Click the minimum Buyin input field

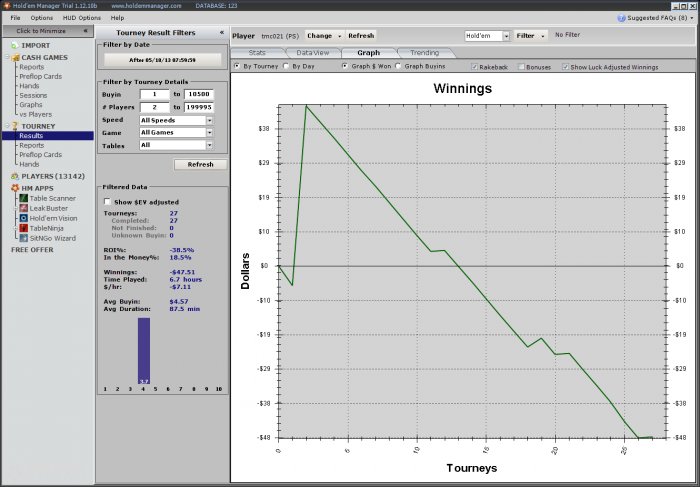[153, 93]
